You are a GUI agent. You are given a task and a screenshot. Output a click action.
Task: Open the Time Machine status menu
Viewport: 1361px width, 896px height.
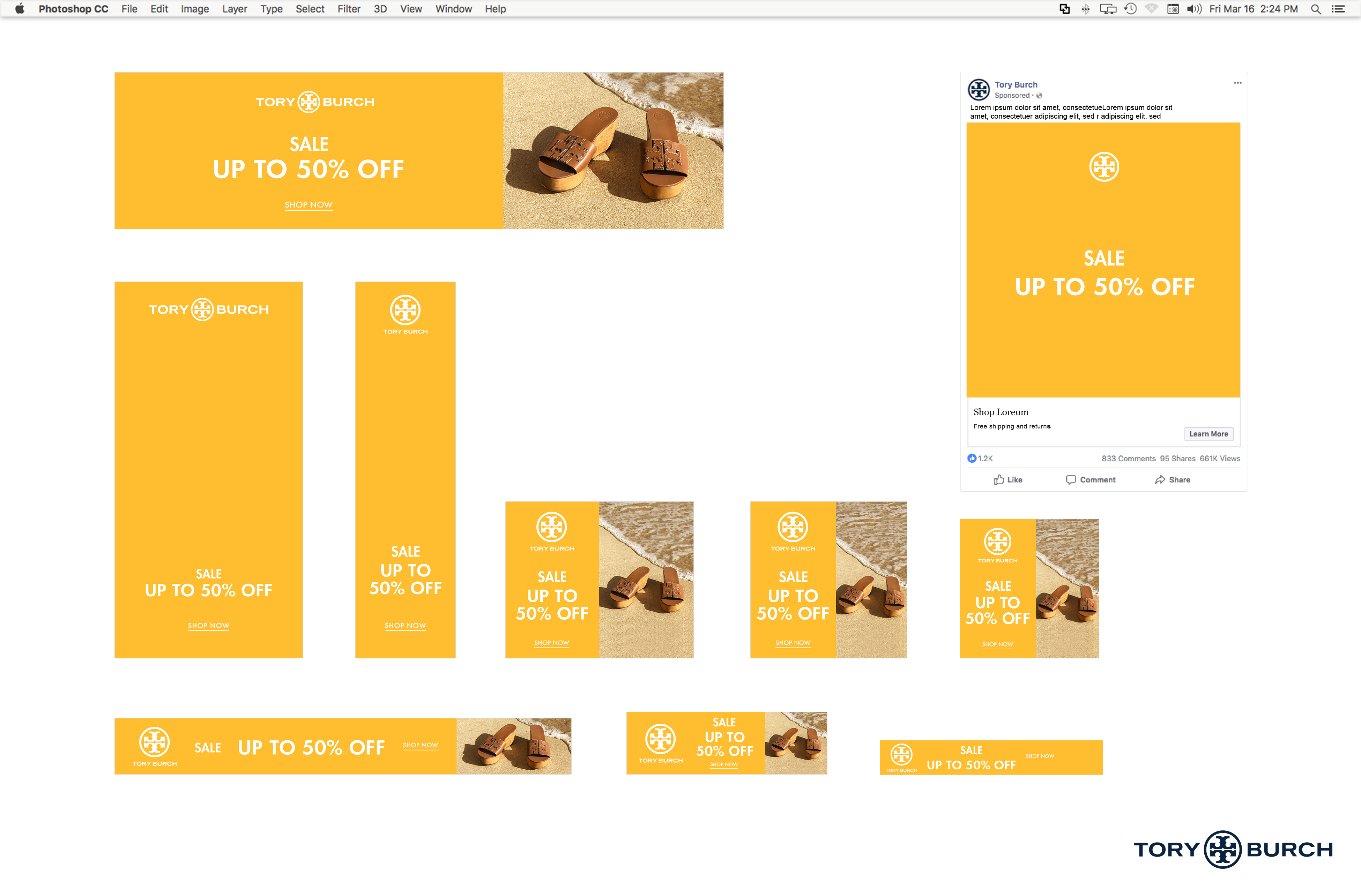click(1131, 9)
